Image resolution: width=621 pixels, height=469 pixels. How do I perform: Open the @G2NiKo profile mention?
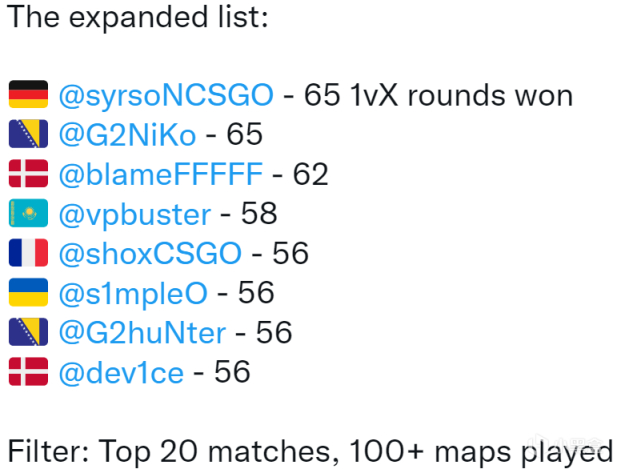tap(127, 135)
